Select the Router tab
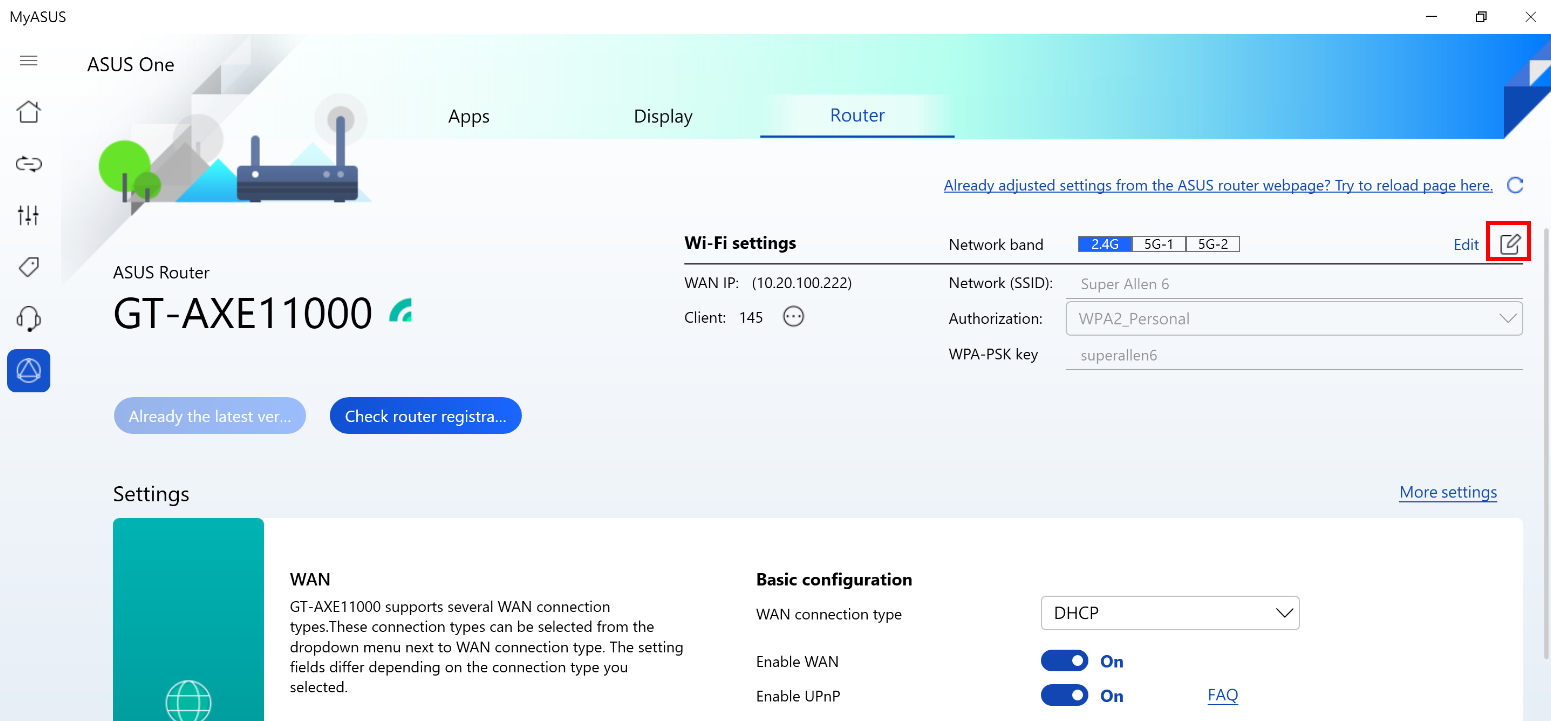1551x721 pixels. (x=857, y=115)
